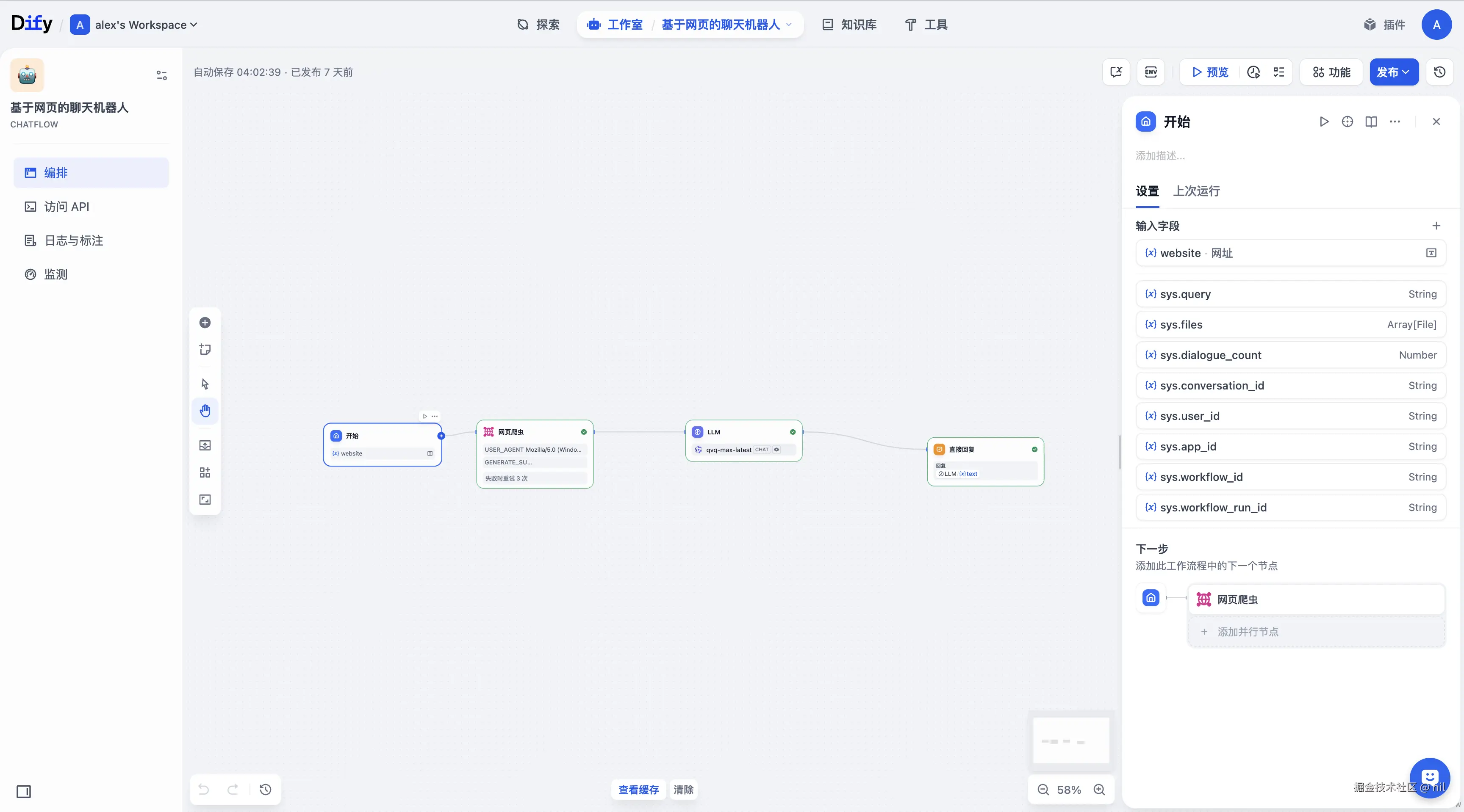1464x812 pixels.
Task: Click the zoom out magnifier icon
Action: pos(1043,790)
